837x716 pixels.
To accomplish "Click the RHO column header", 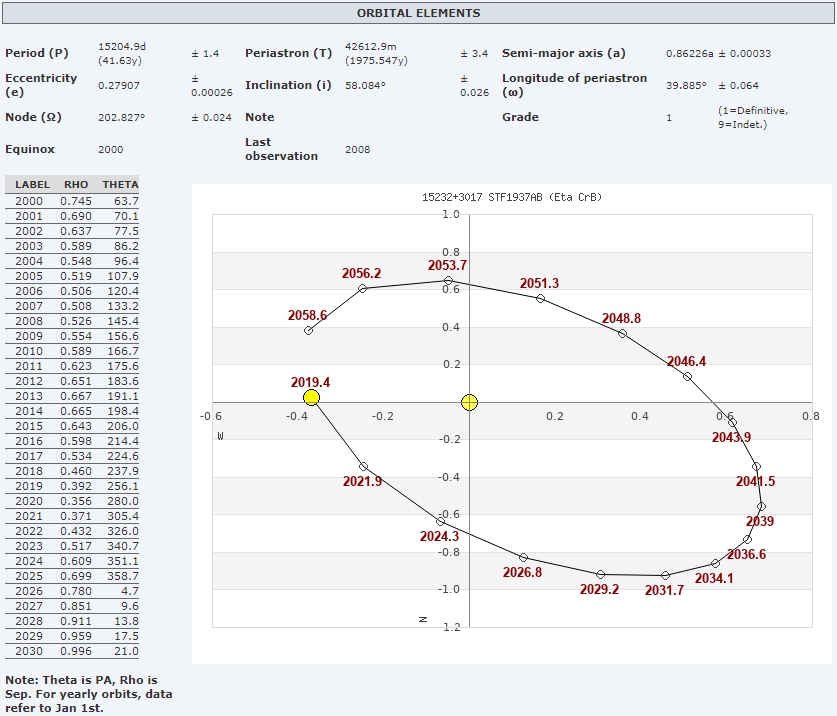I will [76, 185].
